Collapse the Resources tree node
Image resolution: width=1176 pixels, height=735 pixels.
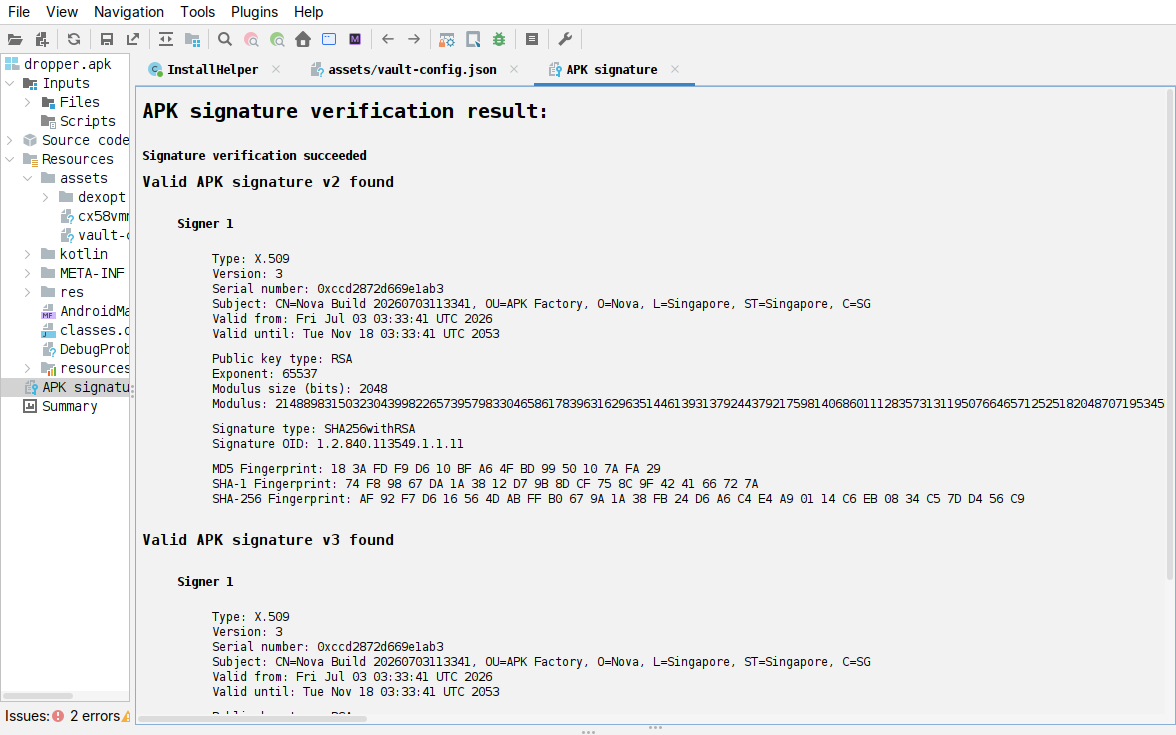[x=10, y=159]
